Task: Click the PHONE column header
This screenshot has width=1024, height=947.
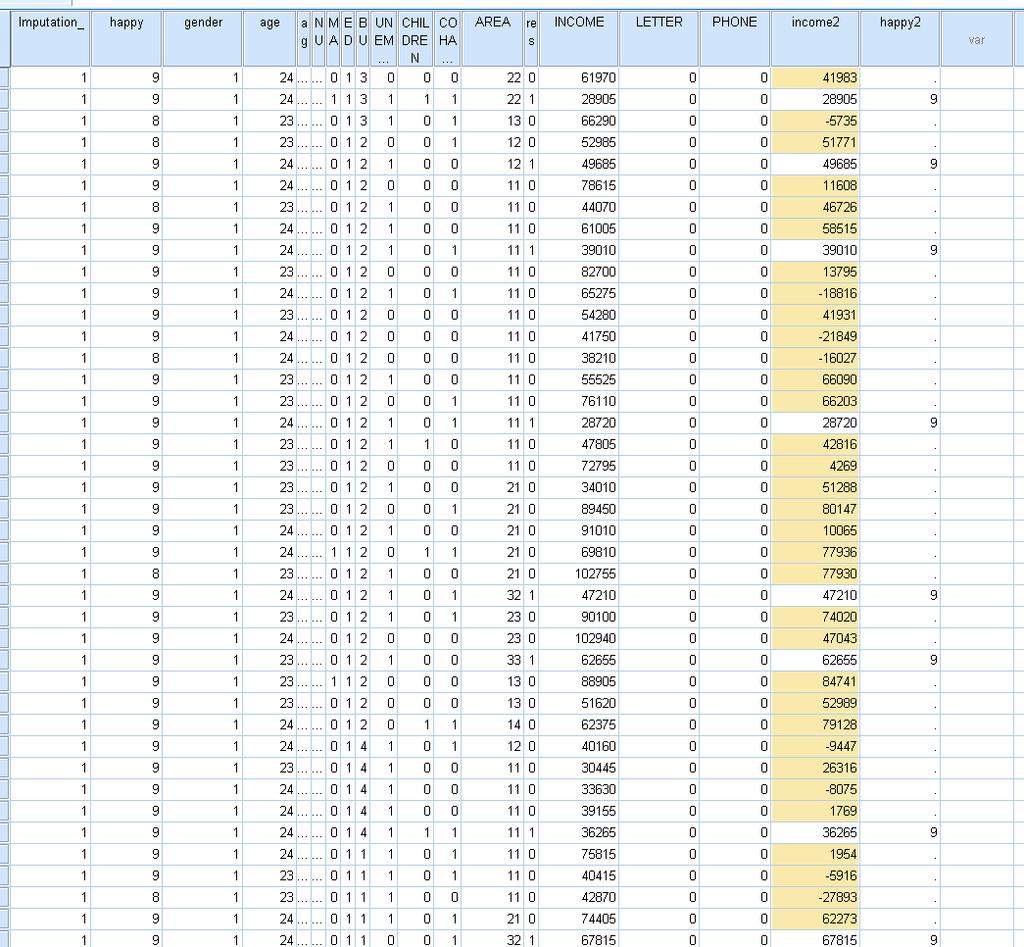Action: 735,39
